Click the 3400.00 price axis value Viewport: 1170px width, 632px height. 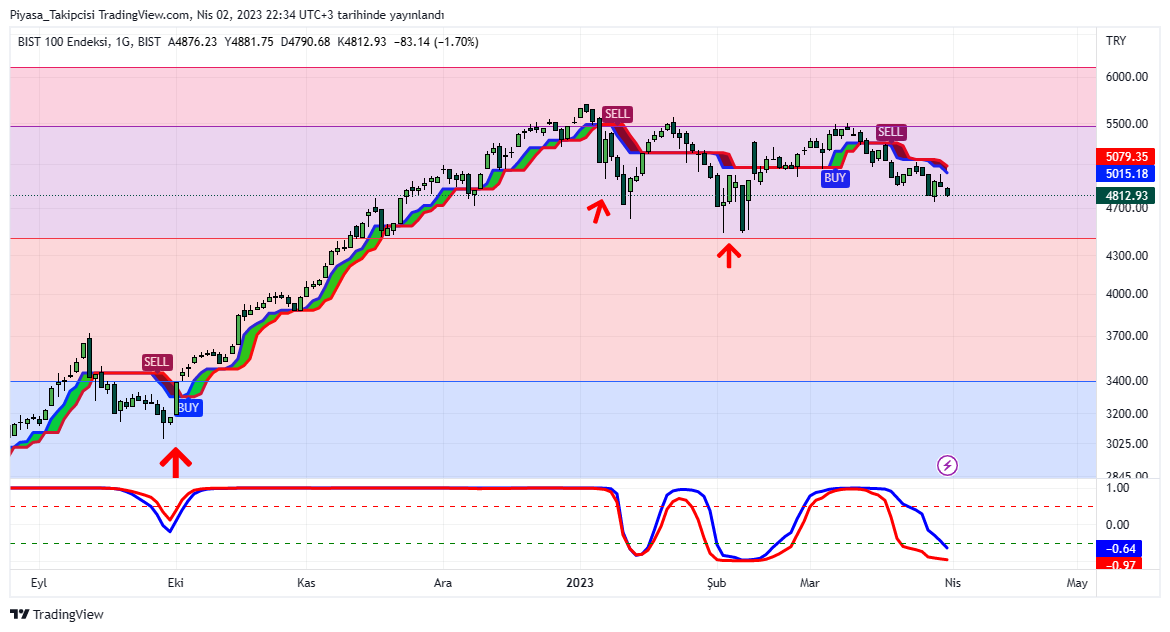coord(1127,381)
